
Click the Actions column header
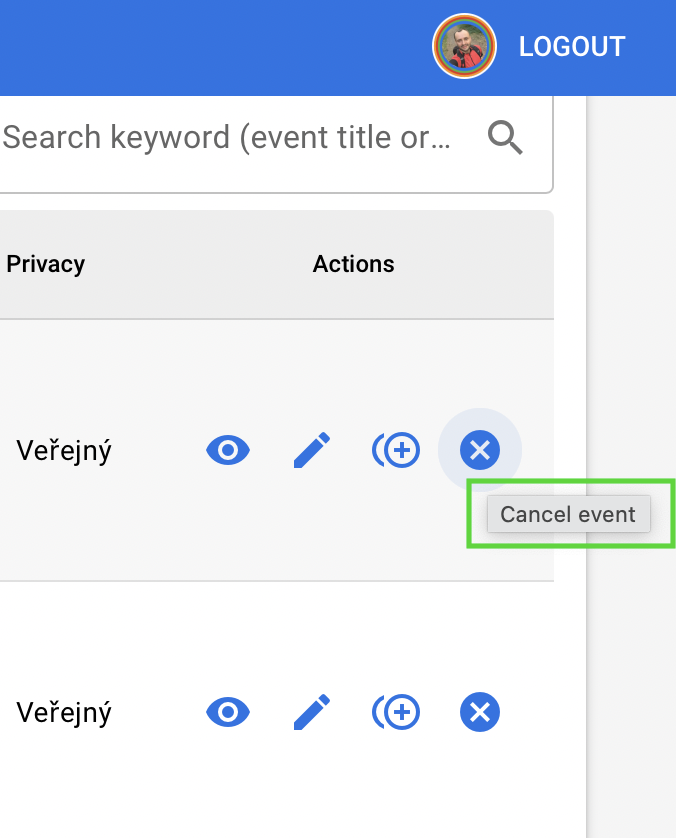point(354,264)
